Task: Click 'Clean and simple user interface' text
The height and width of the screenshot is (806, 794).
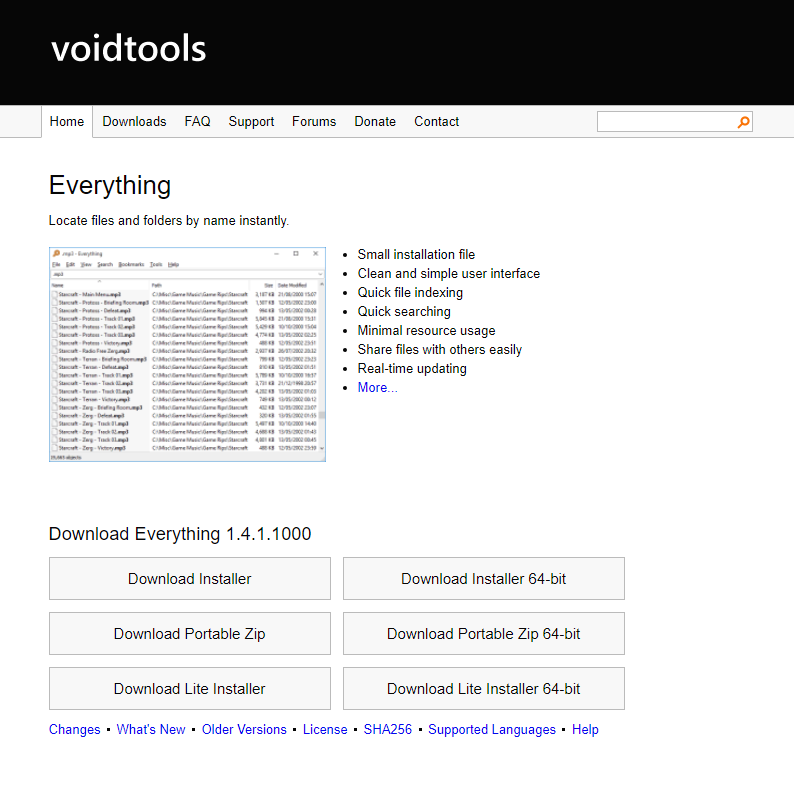Action: 449,273
